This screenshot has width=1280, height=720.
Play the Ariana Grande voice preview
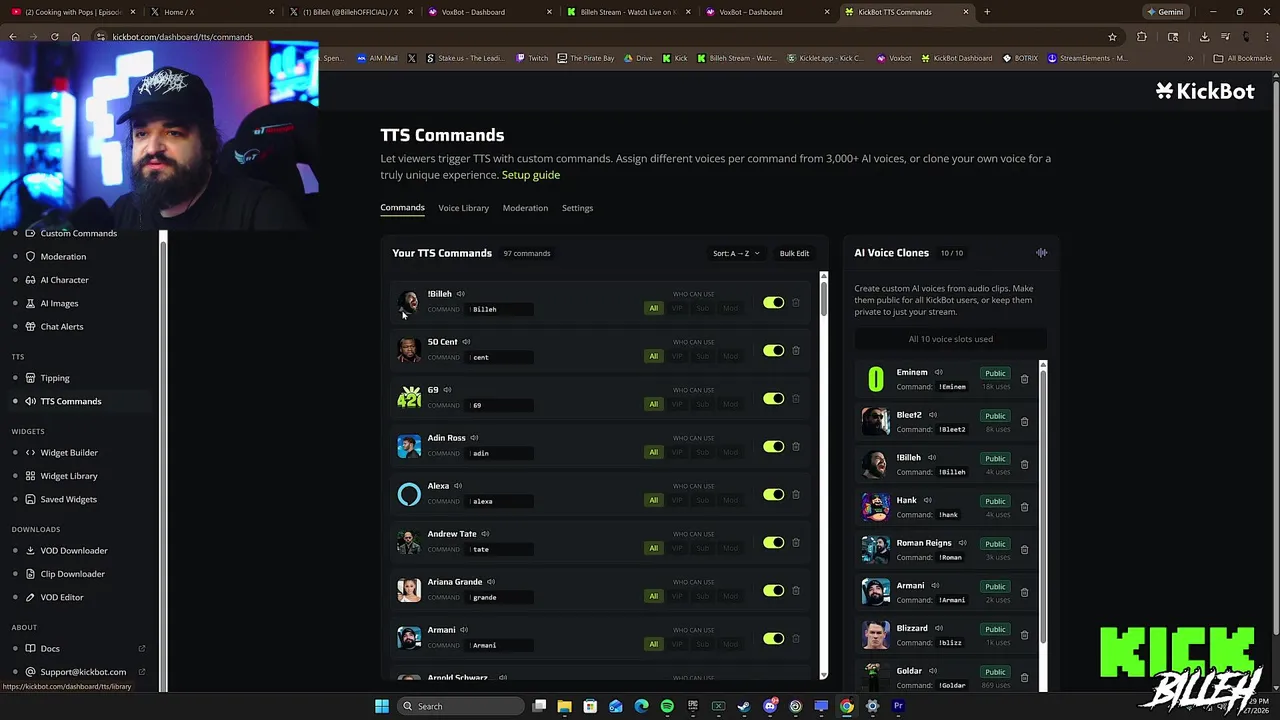pyautogui.click(x=491, y=582)
